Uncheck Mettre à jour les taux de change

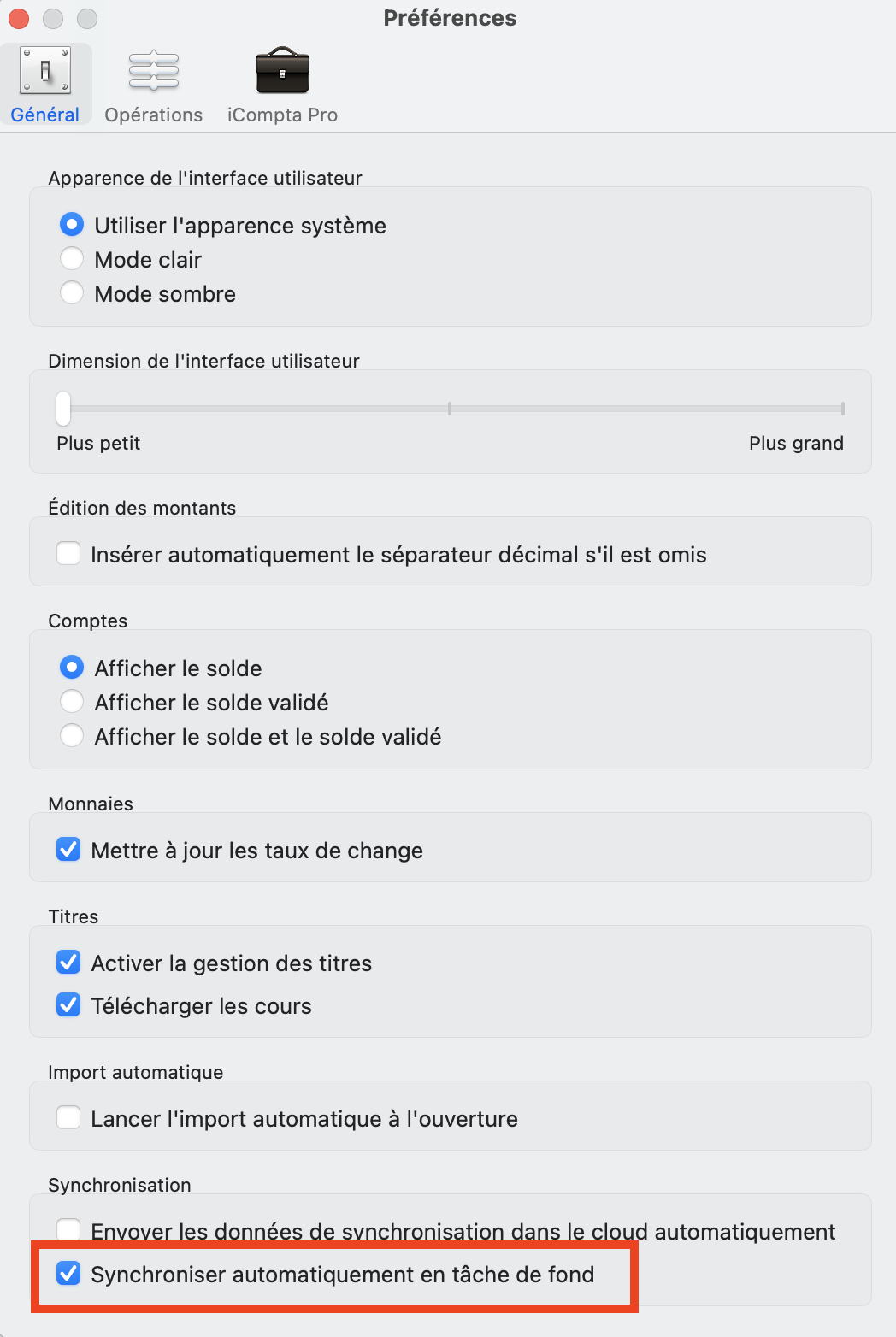click(x=68, y=850)
